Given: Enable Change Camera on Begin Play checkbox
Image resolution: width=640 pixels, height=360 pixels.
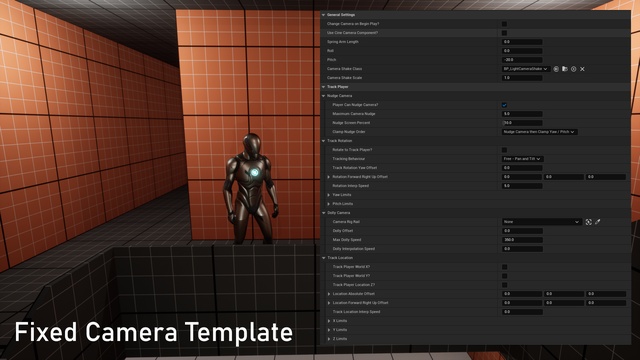Looking at the screenshot, I should coord(504,24).
